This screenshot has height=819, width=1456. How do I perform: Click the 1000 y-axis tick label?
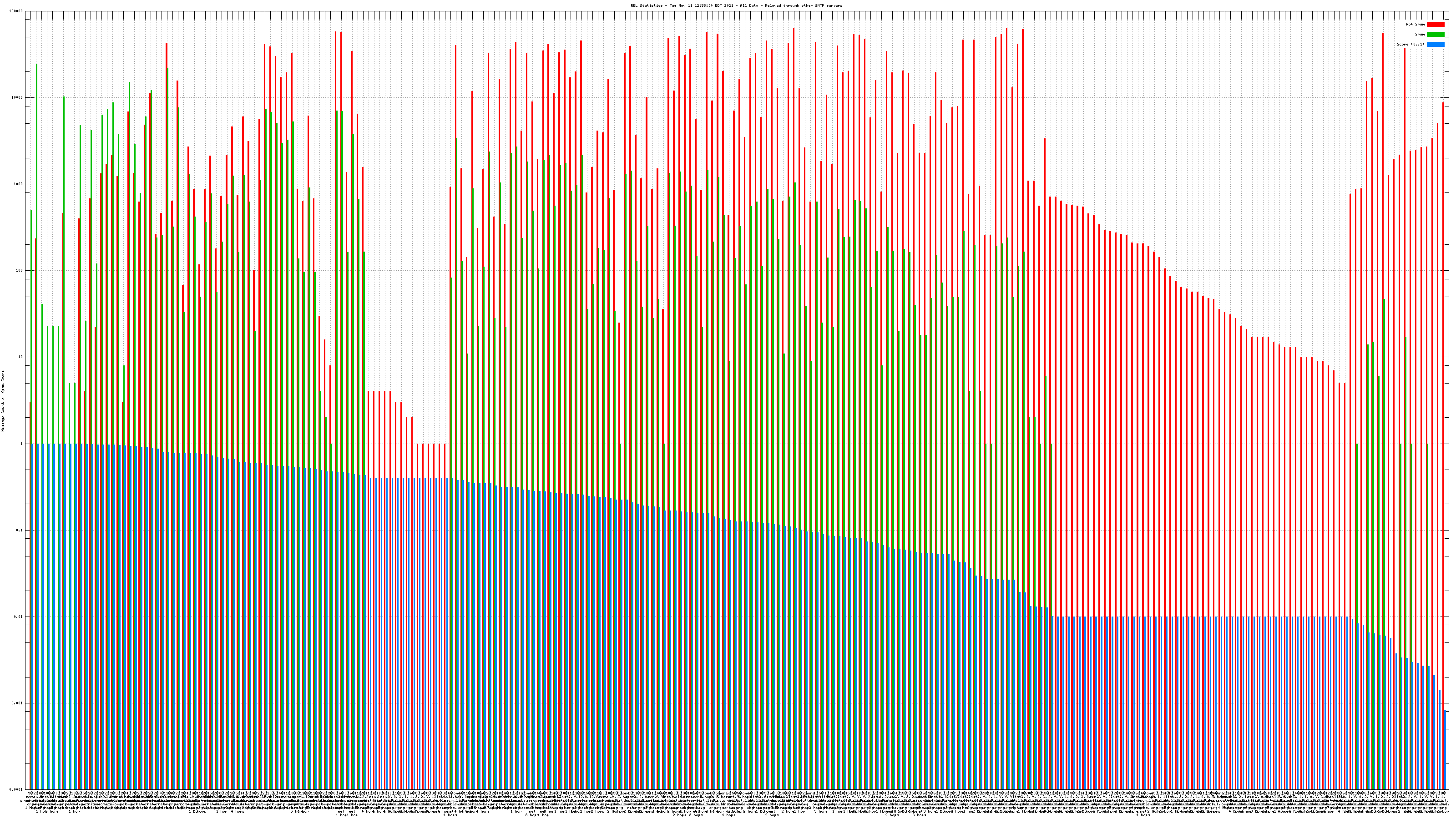pyautogui.click(x=19, y=184)
